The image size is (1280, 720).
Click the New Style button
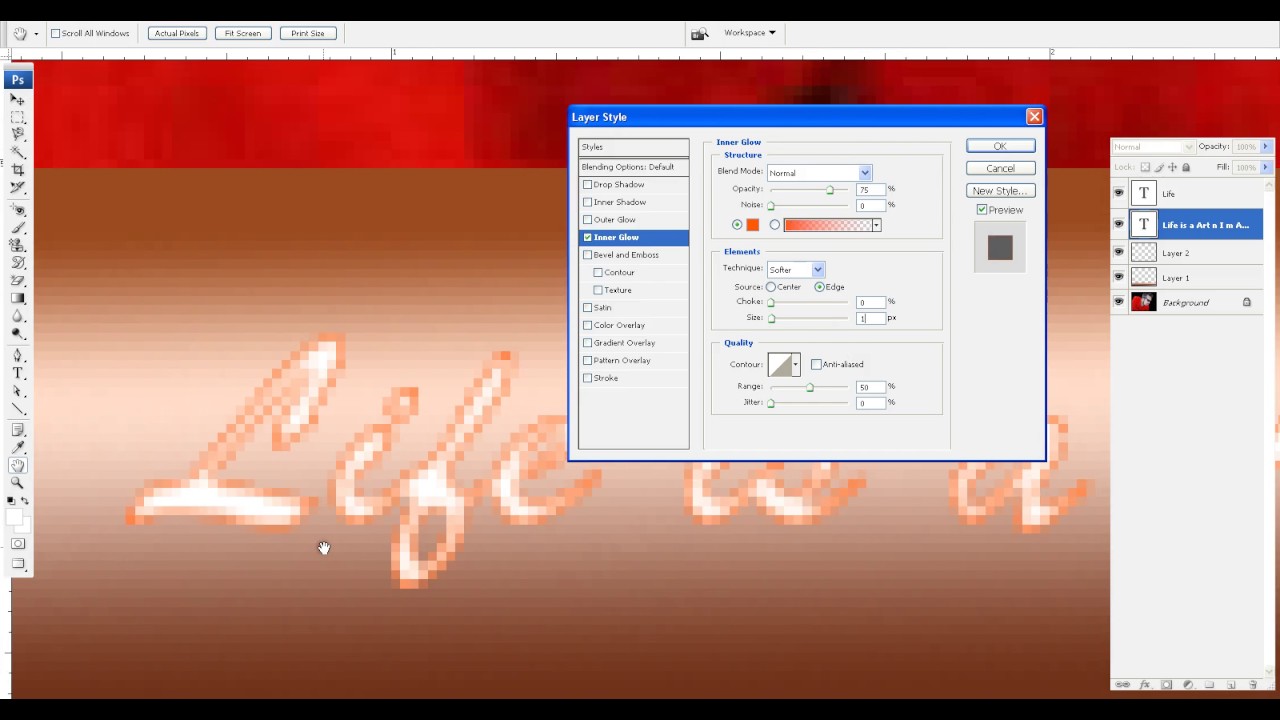tap(1000, 191)
